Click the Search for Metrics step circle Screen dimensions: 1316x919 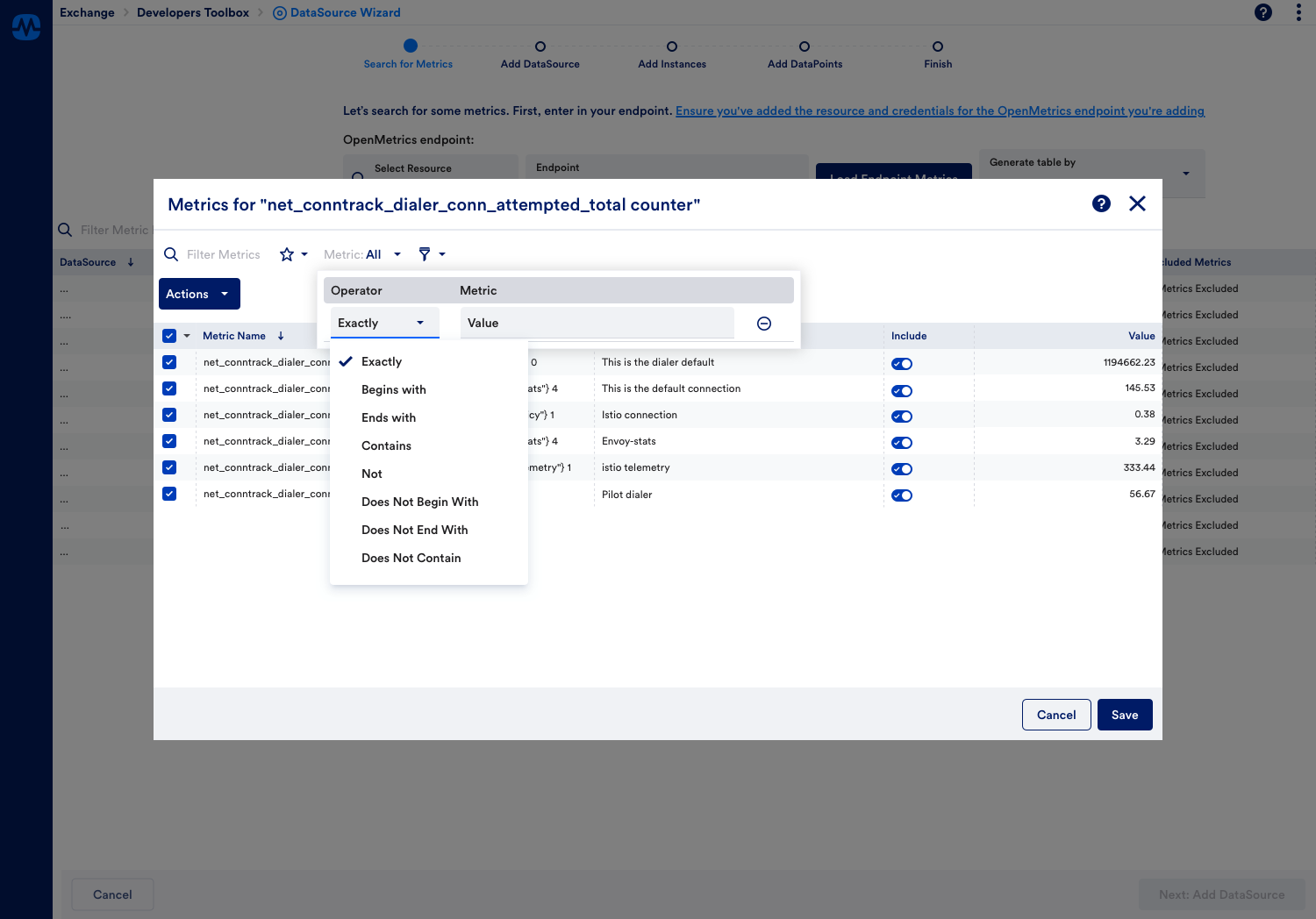[x=410, y=46]
